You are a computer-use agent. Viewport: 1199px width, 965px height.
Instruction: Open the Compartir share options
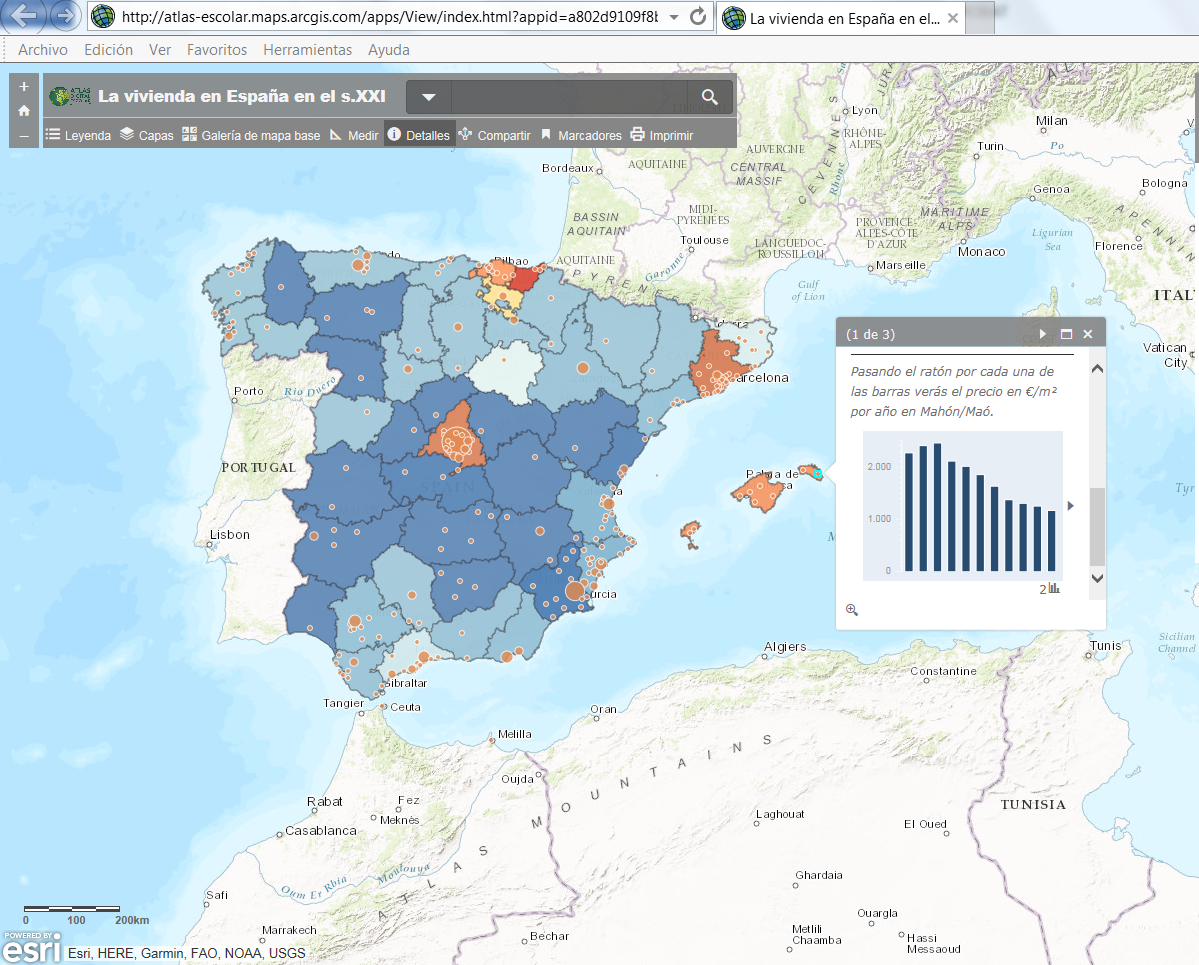coord(495,135)
